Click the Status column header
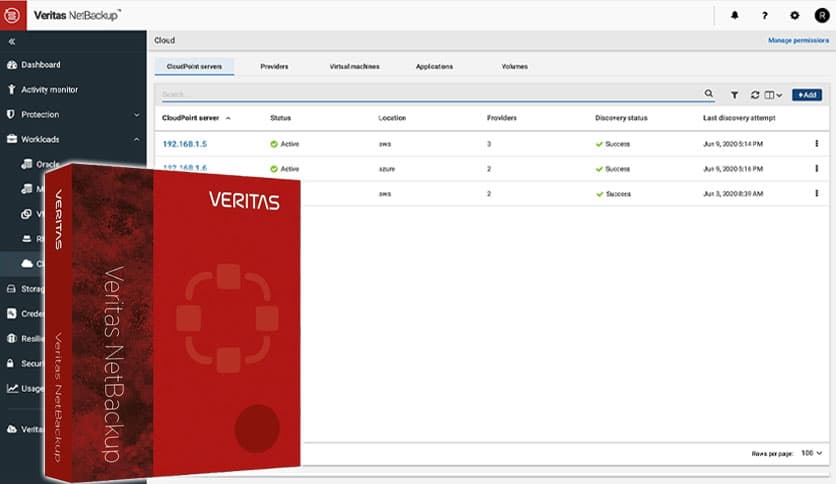This screenshot has height=484, width=836. click(280, 118)
